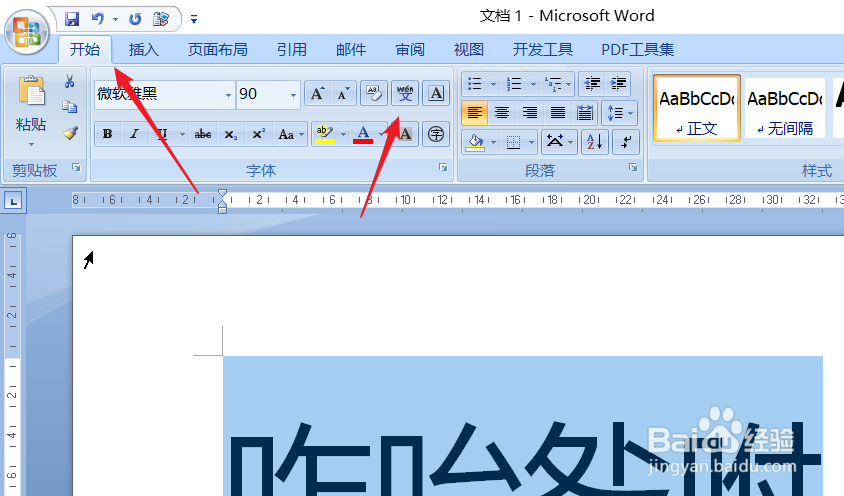
Task: Open the highlight color dropdown arrow
Action: [343, 134]
